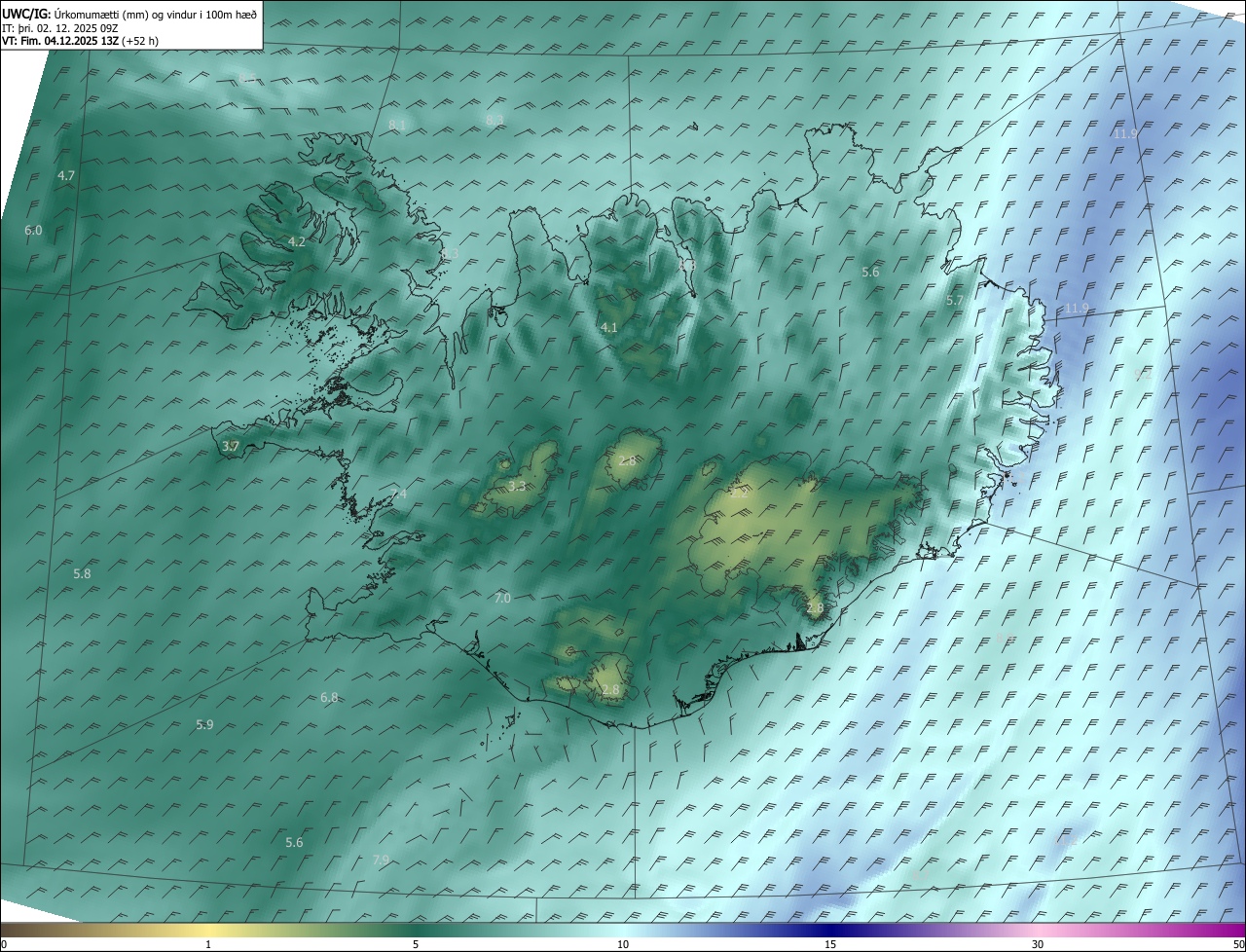Click the 'IT: þri. 02. 12. 2025 09Z' line
This screenshot has height=952, width=1246.
pos(59,28)
